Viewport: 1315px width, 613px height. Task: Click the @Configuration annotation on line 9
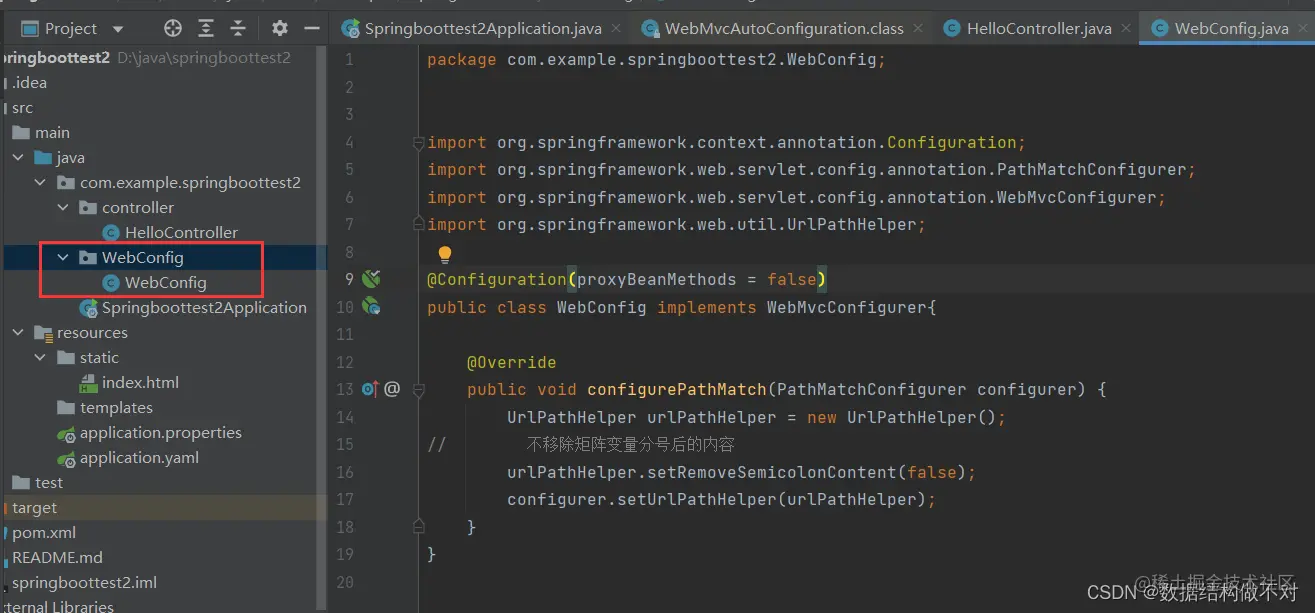pyautogui.click(x=497, y=280)
